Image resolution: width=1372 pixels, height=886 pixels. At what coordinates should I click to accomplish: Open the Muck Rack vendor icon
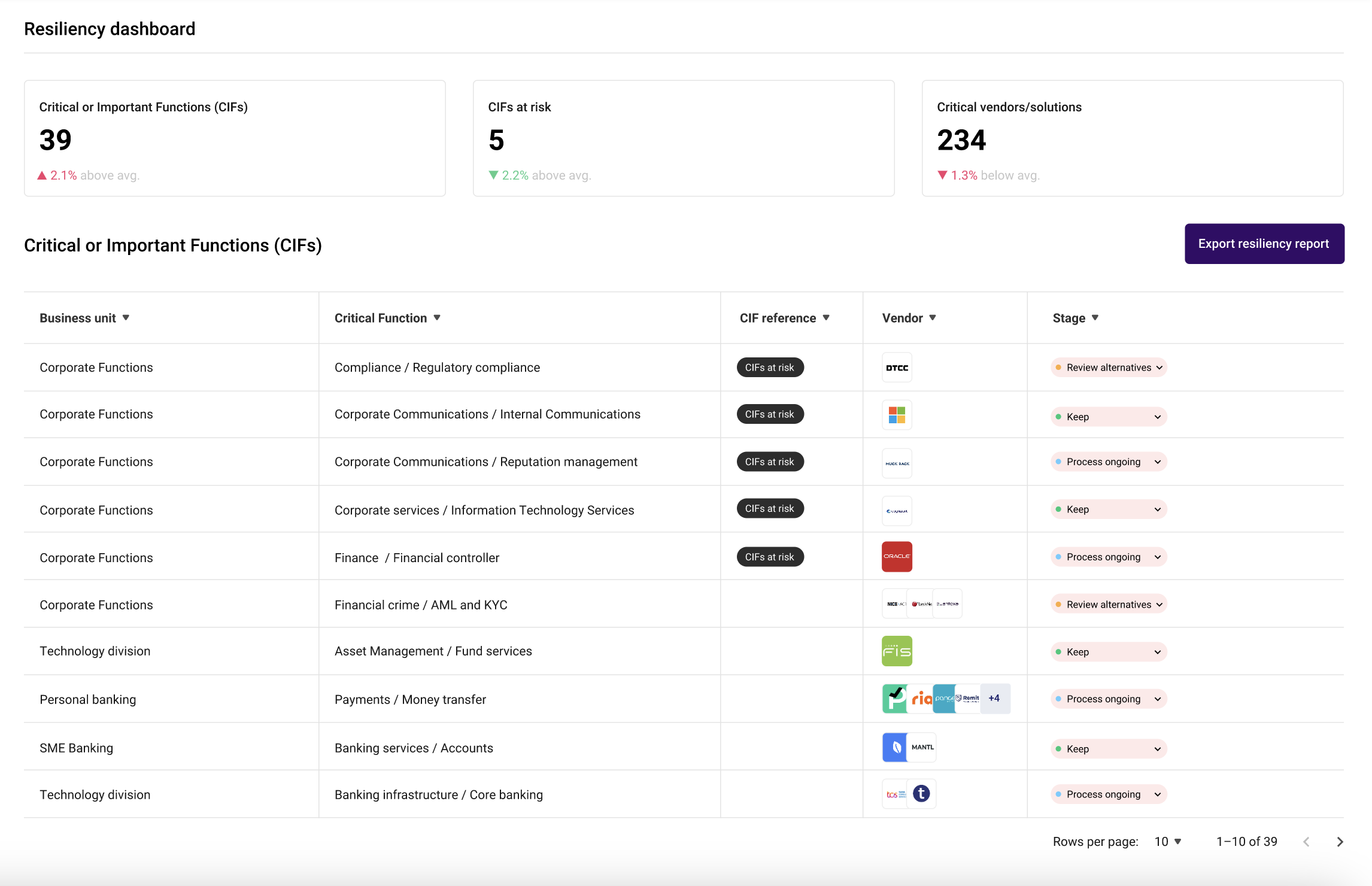896,462
